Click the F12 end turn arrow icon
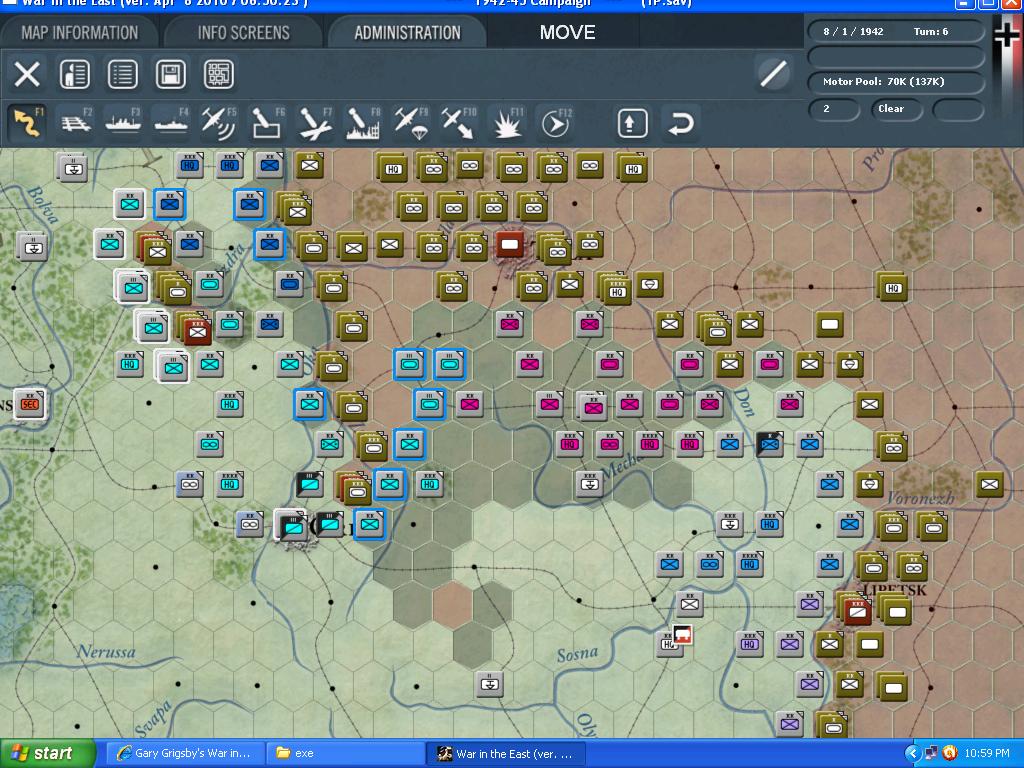The height and width of the screenshot is (768, 1024). point(555,123)
